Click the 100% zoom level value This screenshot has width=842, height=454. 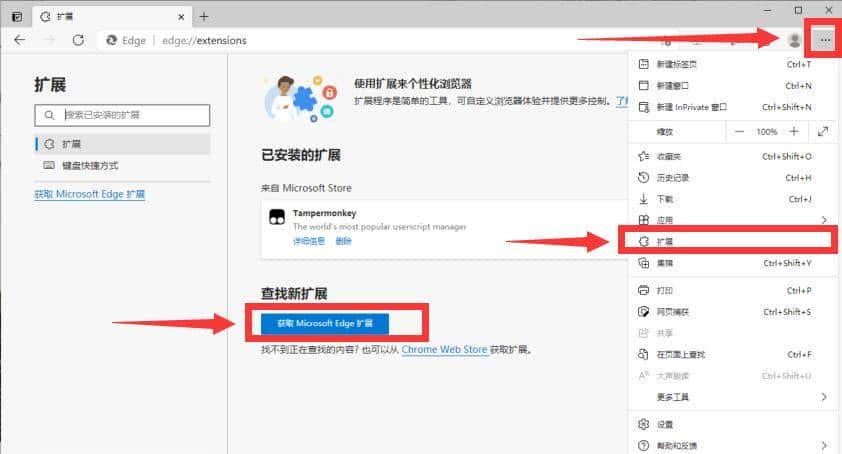(767, 132)
